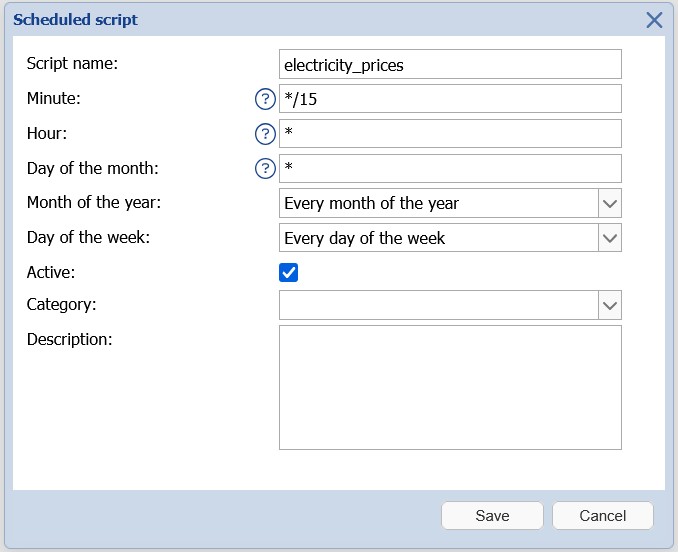Screen dimensions: 678x552
Task: Select the Day of the month input
Action: click(450, 168)
